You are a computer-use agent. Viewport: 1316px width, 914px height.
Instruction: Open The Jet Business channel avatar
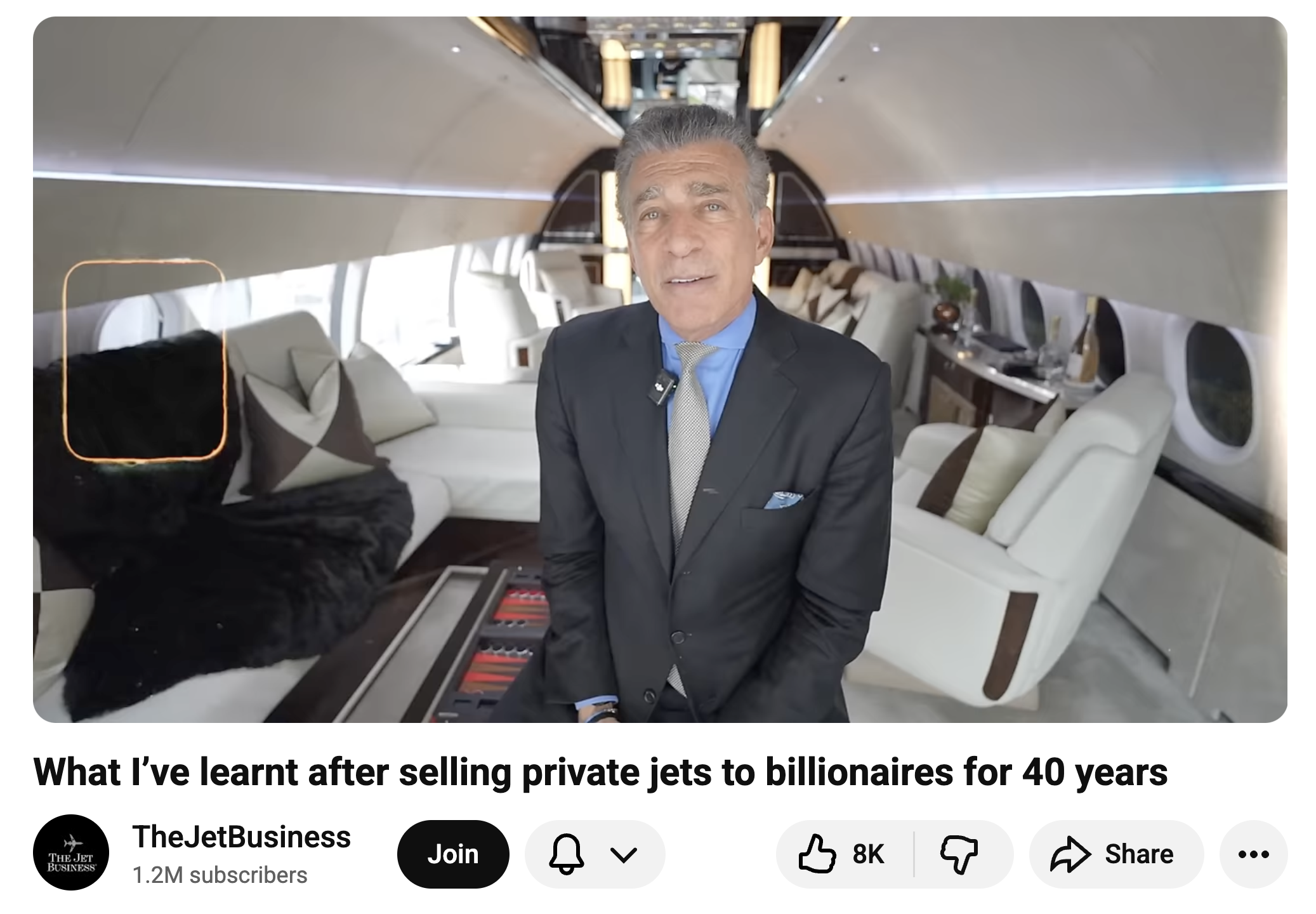click(71, 852)
